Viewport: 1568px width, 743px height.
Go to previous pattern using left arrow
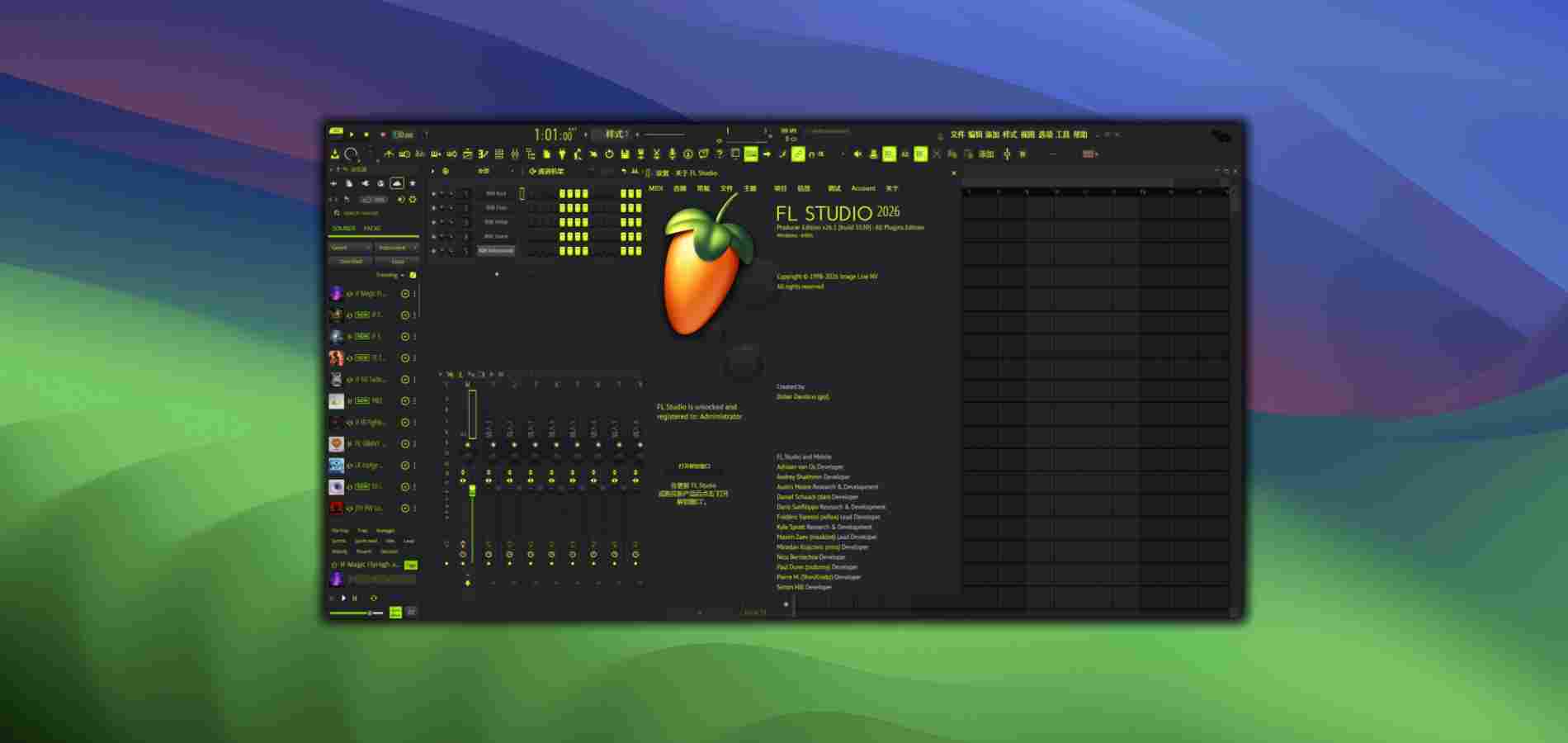pos(587,134)
